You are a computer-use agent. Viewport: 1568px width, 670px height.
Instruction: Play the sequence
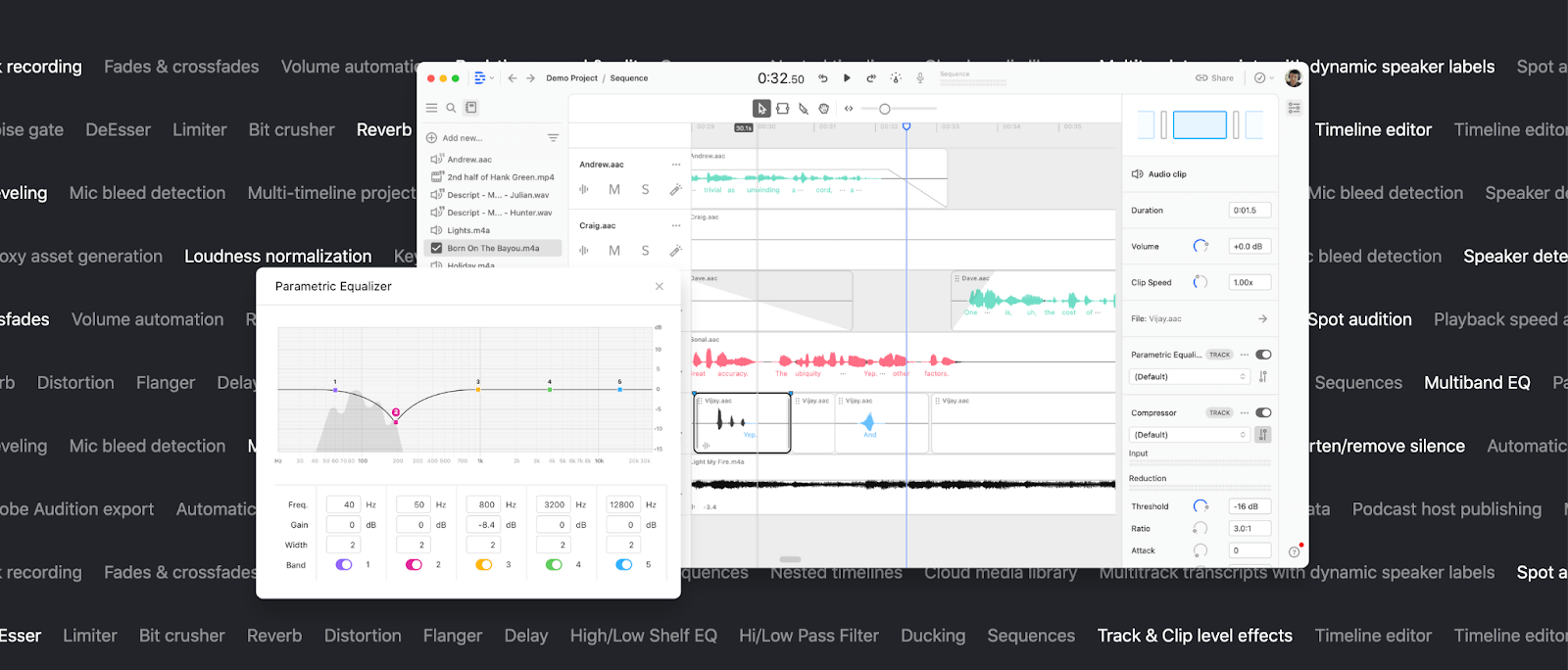pyautogui.click(x=847, y=77)
